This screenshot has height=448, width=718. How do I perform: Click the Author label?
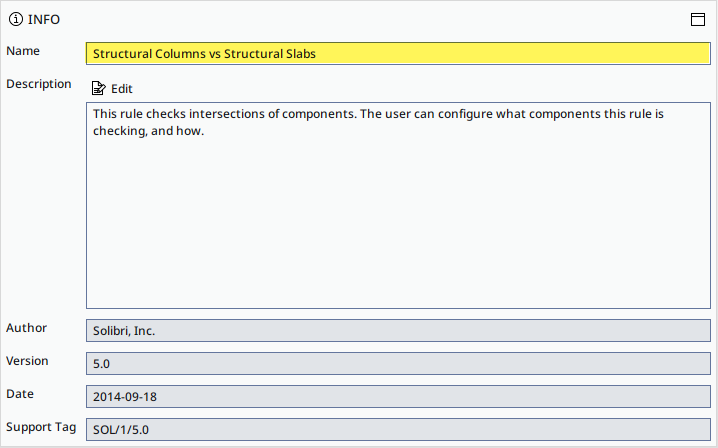click(x=27, y=328)
